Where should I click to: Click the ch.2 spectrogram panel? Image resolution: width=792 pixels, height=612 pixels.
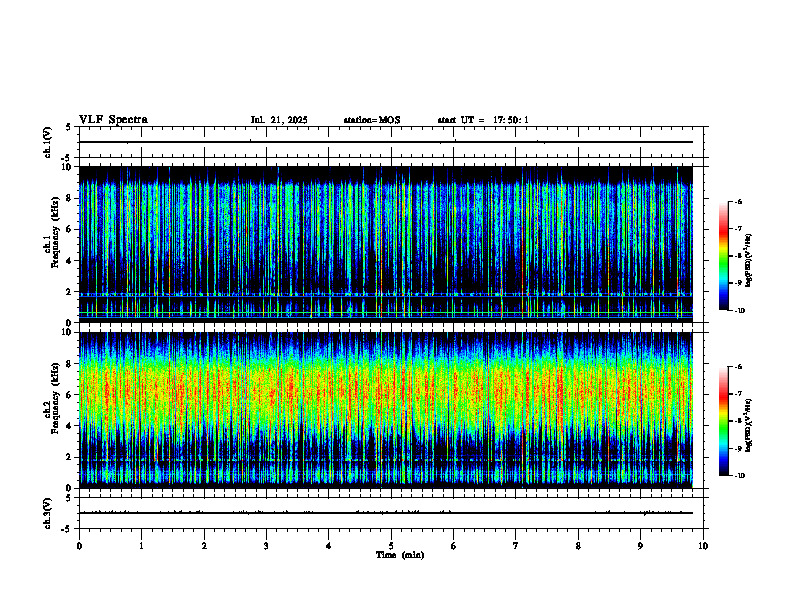[x=386, y=410]
